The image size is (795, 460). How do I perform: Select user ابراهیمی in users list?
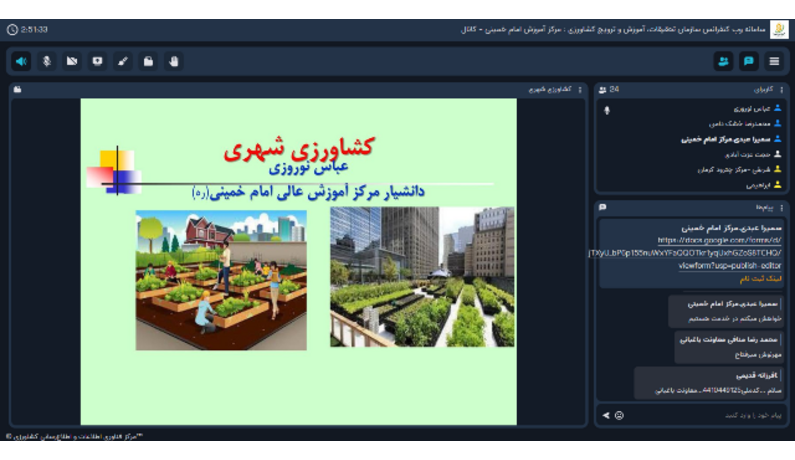758,186
